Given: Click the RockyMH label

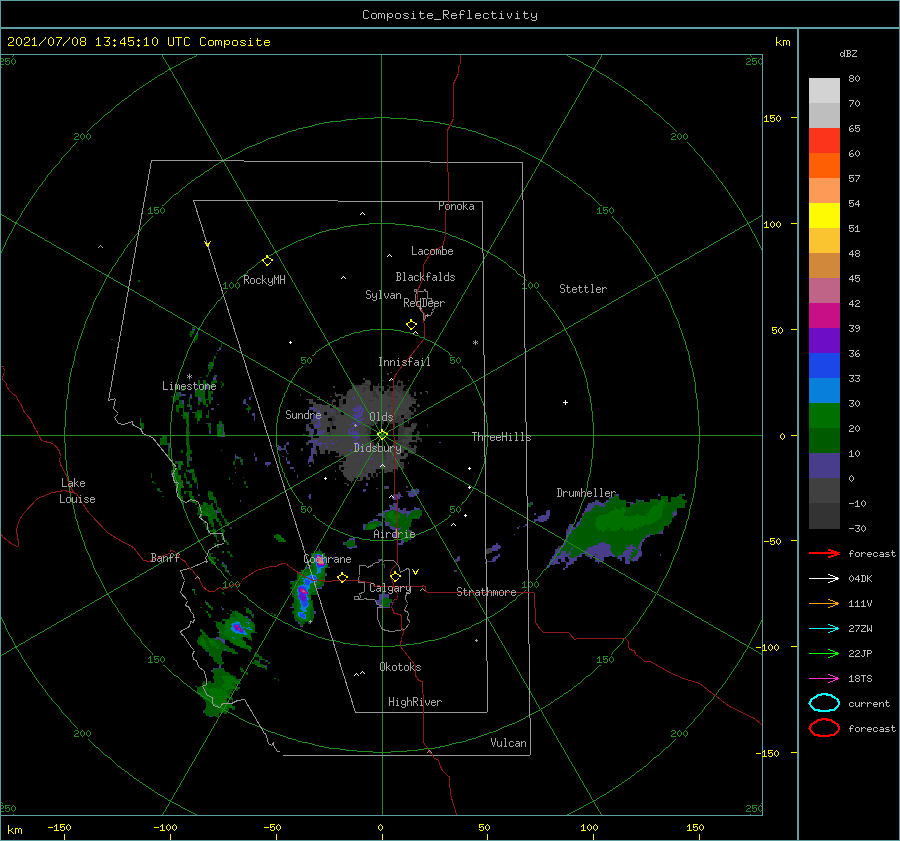Looking at the screenshot, I should point(264,280).
